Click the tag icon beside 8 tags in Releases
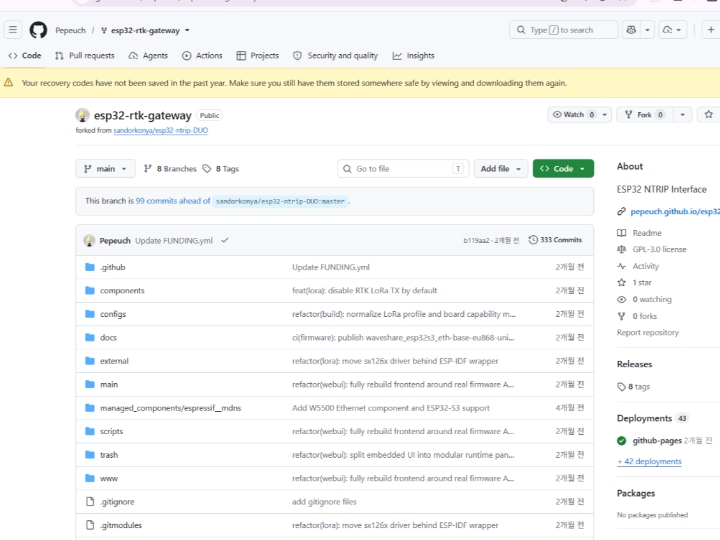Viewport: 720px width, 540px height. [621, 387]
